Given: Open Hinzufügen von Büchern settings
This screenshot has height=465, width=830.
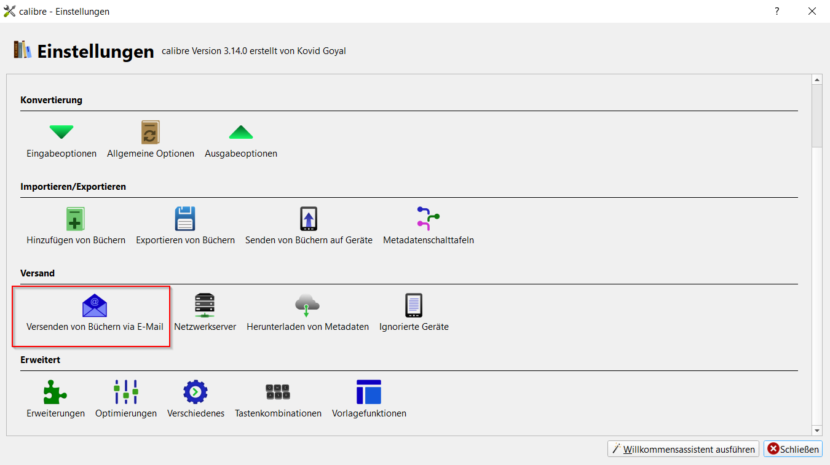Looking at the screenshot, I should (x=76, y=227).
